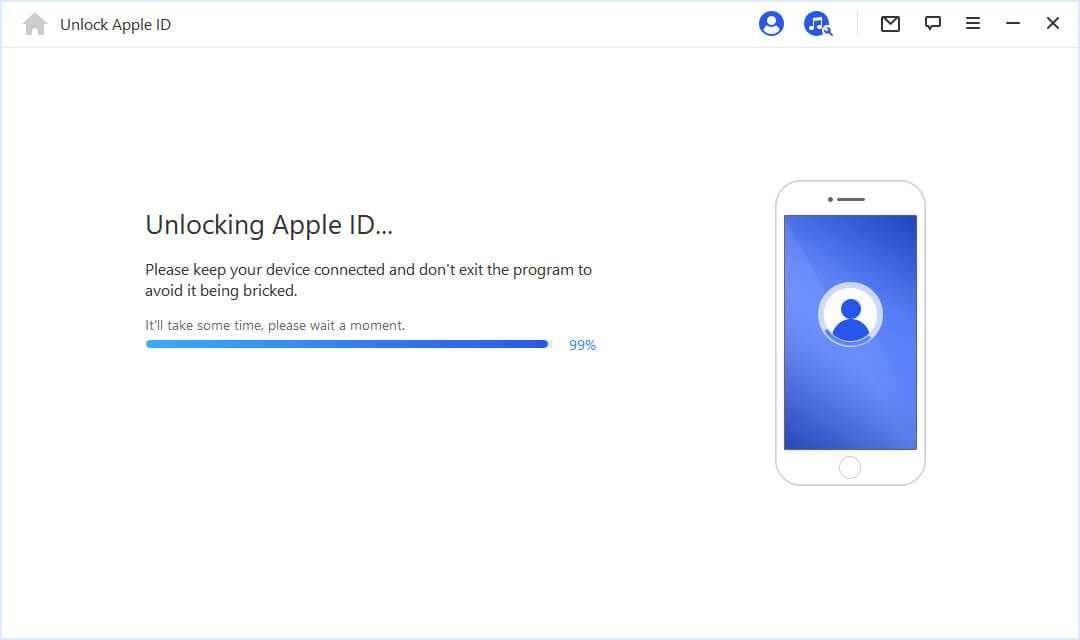1080x640 pixels.
Task: Click the "Unlock Apple ID" title text
Action: pos(115,25)
